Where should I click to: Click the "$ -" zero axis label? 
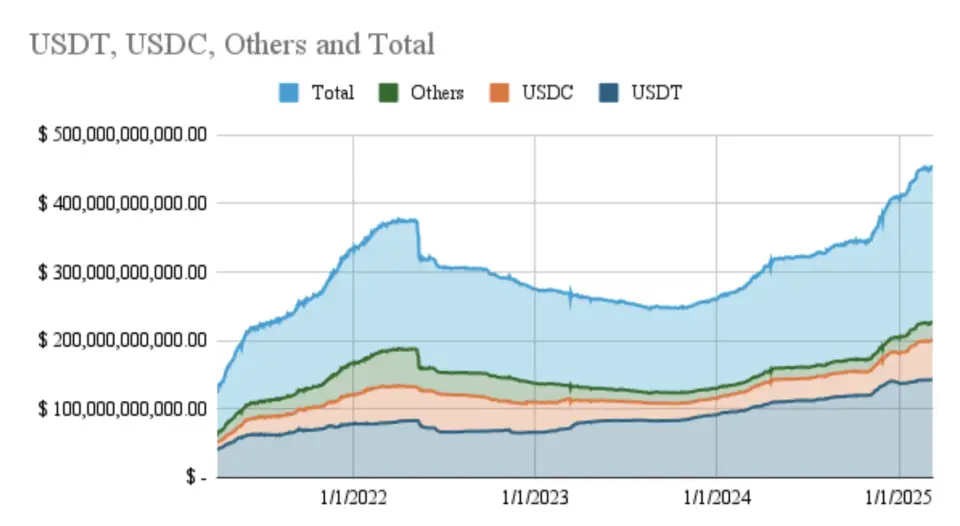195,478
